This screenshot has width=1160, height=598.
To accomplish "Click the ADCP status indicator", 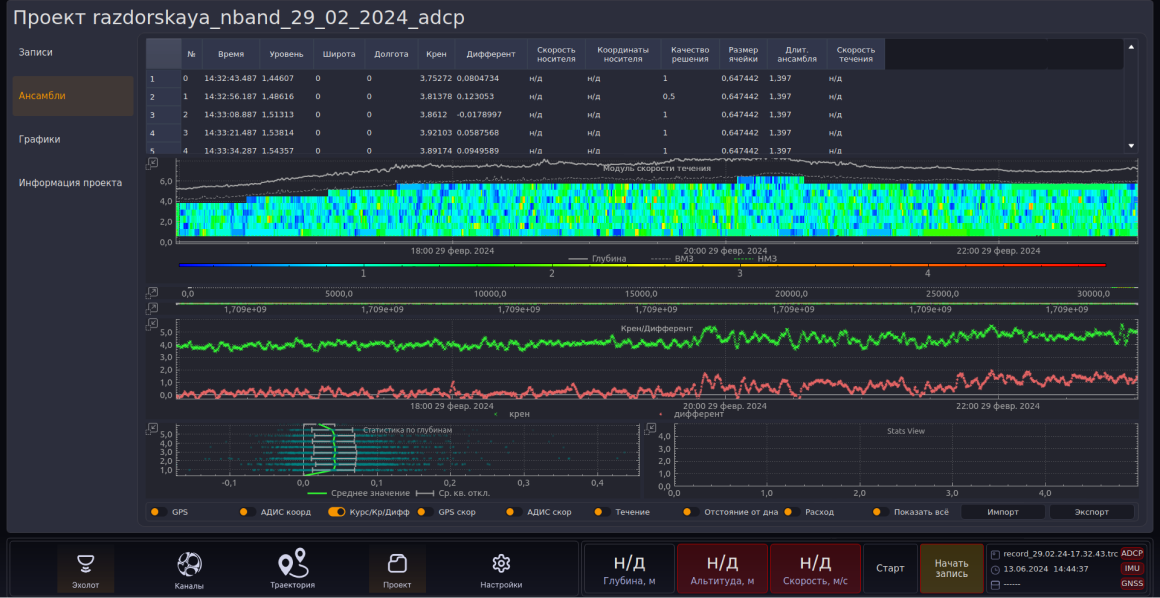I will click(1132, 553).
